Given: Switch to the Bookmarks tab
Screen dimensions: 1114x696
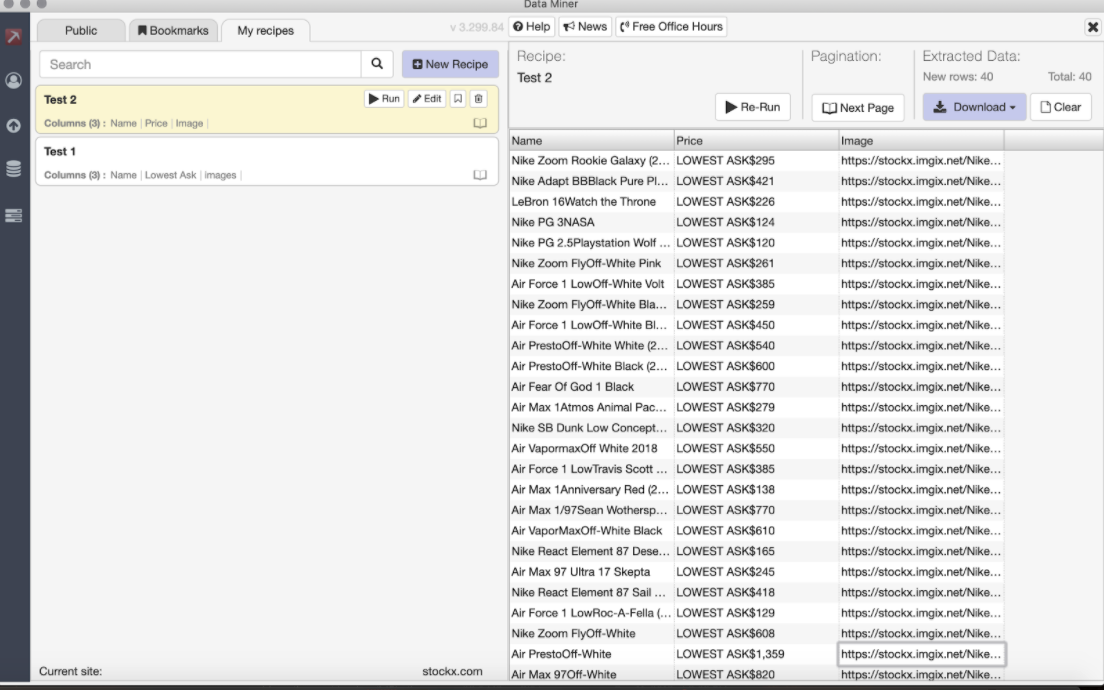Looking at the screenshot, I should click(173, 31).
